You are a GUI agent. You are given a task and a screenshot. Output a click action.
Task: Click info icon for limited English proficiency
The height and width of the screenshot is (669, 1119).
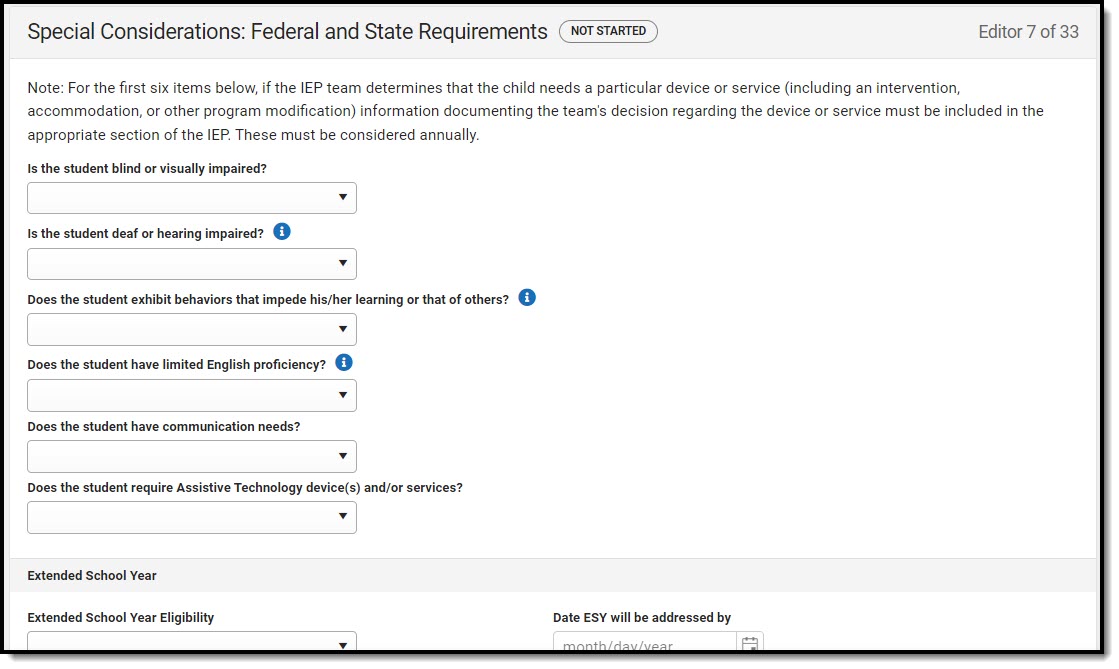point(344,363)
